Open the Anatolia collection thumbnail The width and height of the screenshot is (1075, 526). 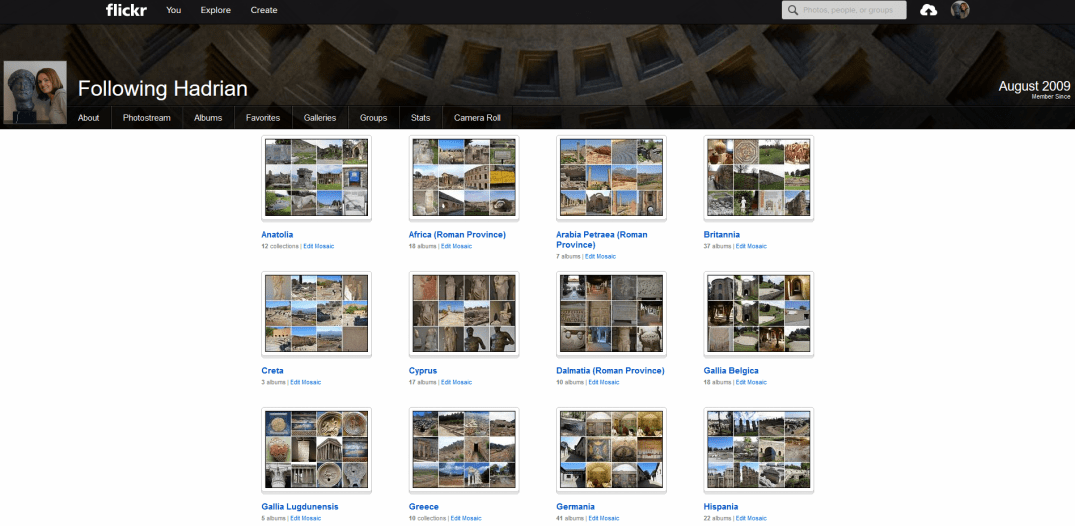[x=316, y=178]
